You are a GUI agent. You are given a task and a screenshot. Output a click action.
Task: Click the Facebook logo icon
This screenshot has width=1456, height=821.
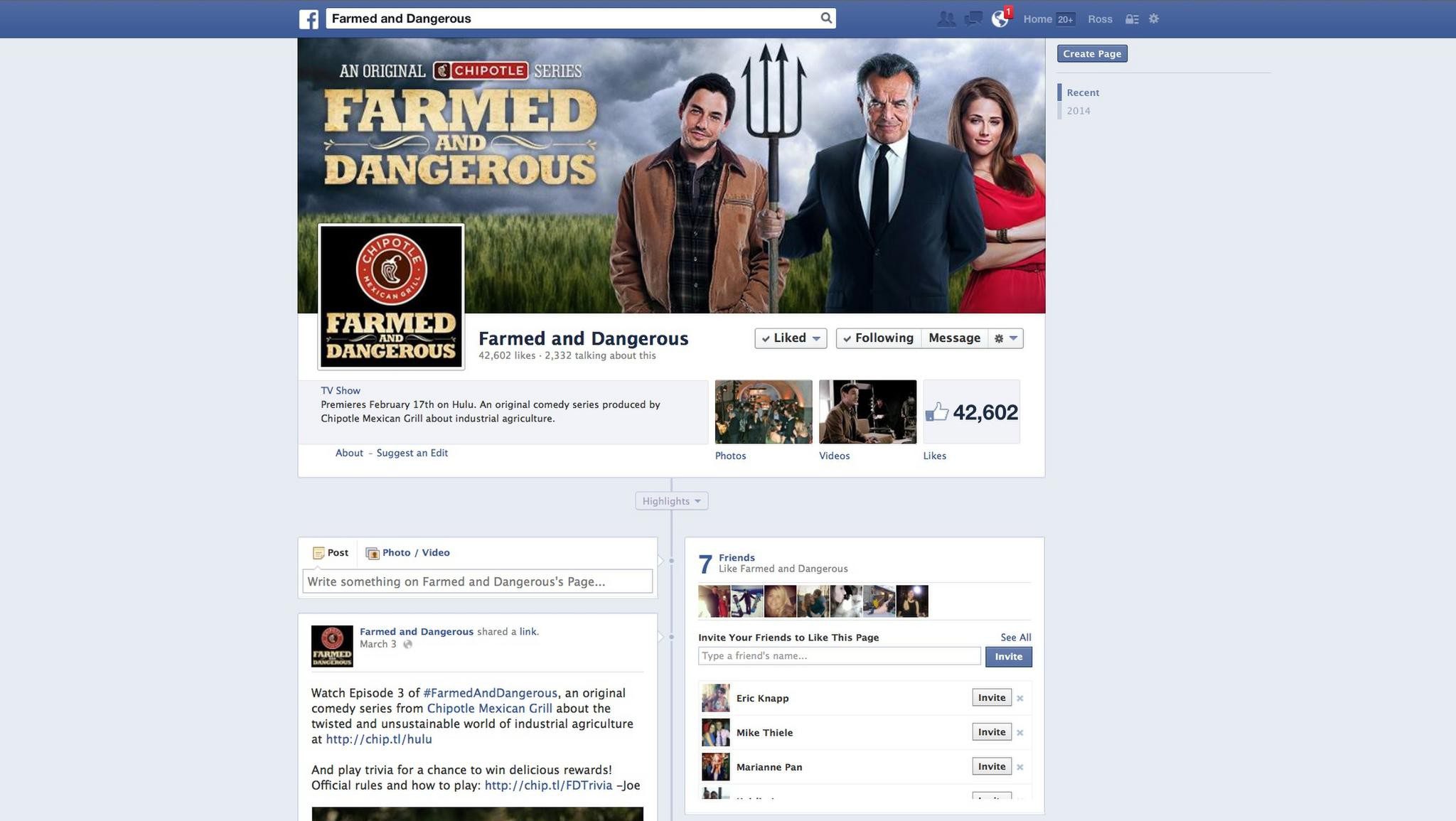point(309,19)
